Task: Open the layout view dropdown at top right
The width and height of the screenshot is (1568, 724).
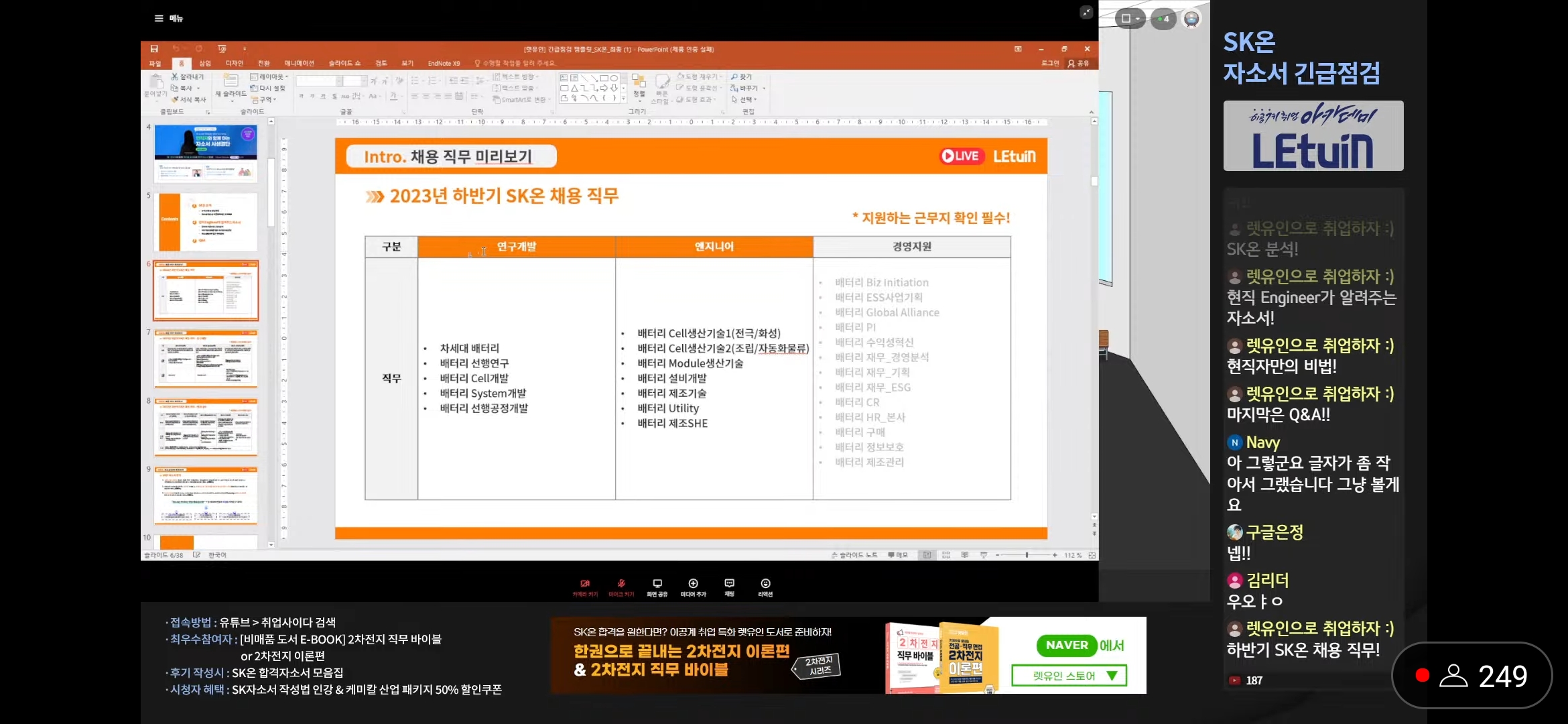Action: pos(1130,19)
